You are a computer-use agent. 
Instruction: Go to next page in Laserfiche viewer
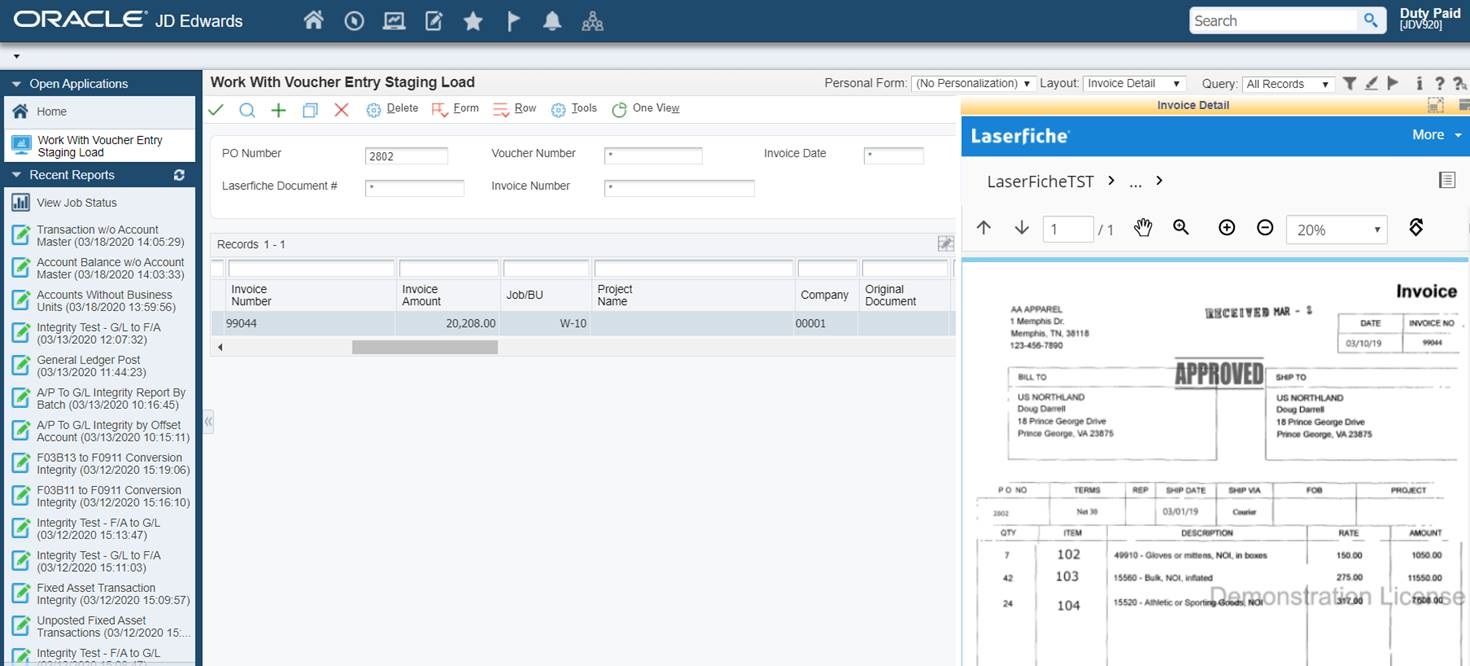pos(1021,228)
